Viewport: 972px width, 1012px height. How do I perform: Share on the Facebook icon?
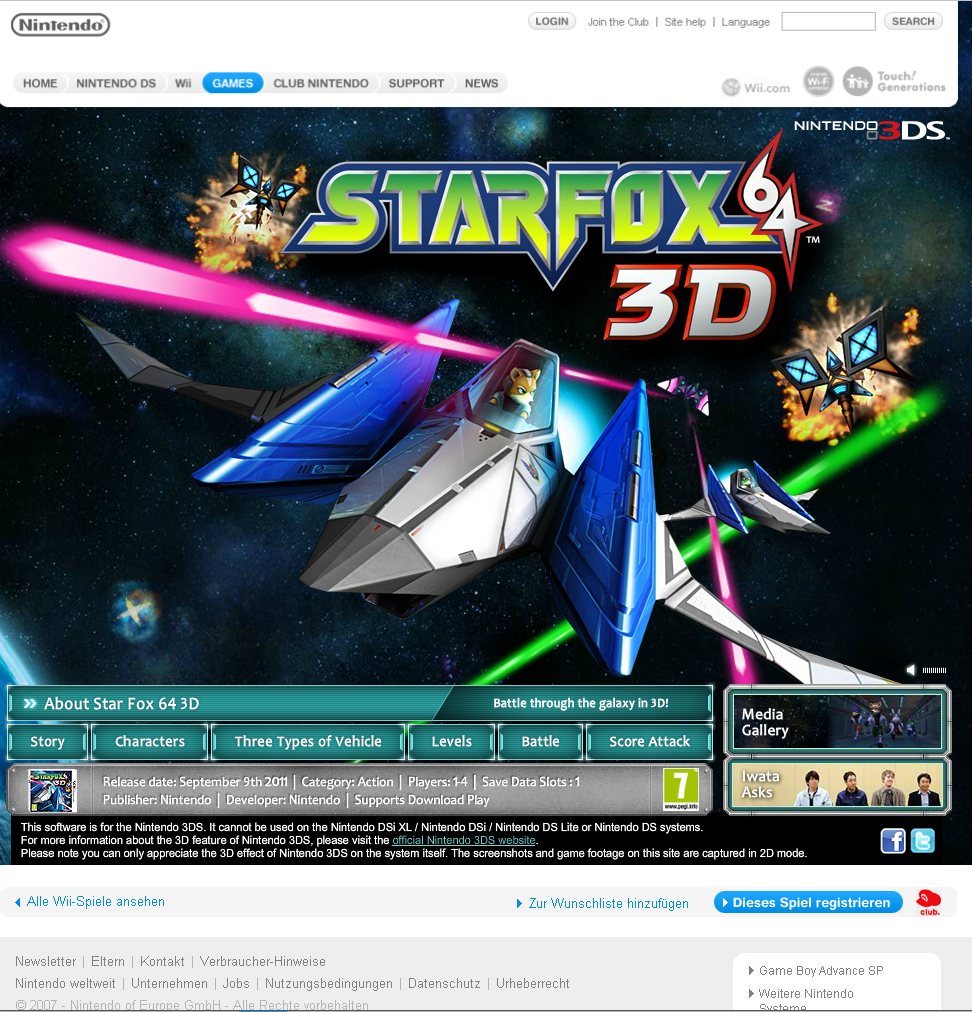coord(893,841)
